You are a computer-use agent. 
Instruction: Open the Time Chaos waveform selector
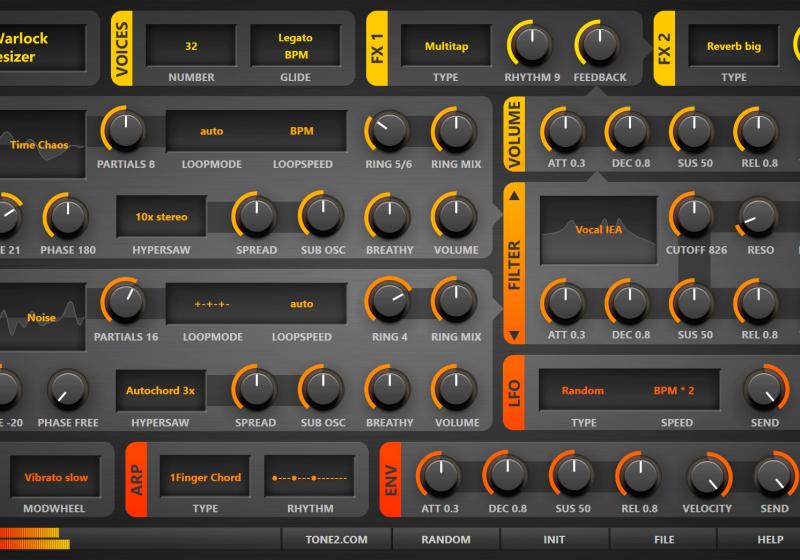click(42, 144)
